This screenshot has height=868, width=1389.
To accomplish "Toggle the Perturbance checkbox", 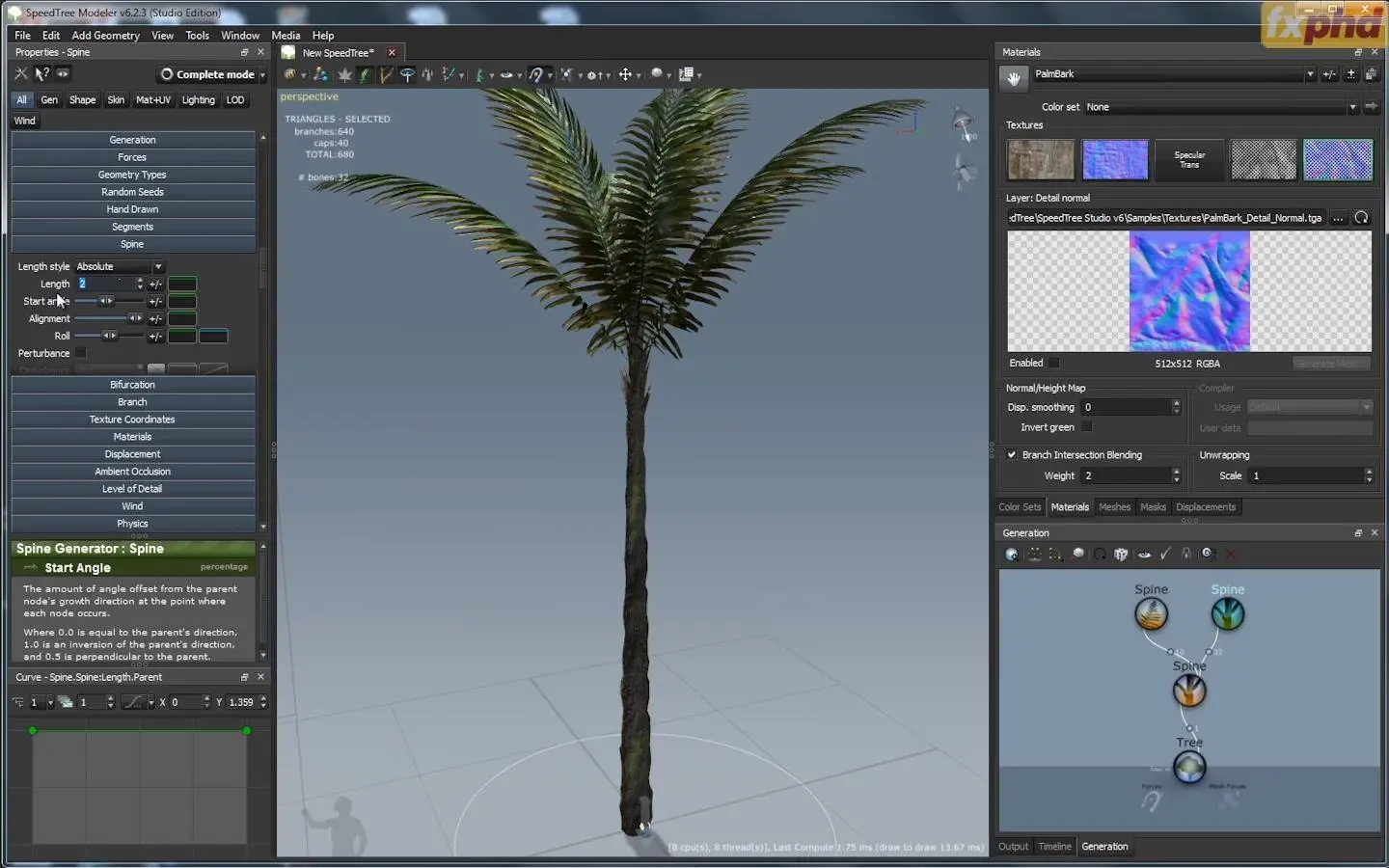I will [x=81, y=353].
